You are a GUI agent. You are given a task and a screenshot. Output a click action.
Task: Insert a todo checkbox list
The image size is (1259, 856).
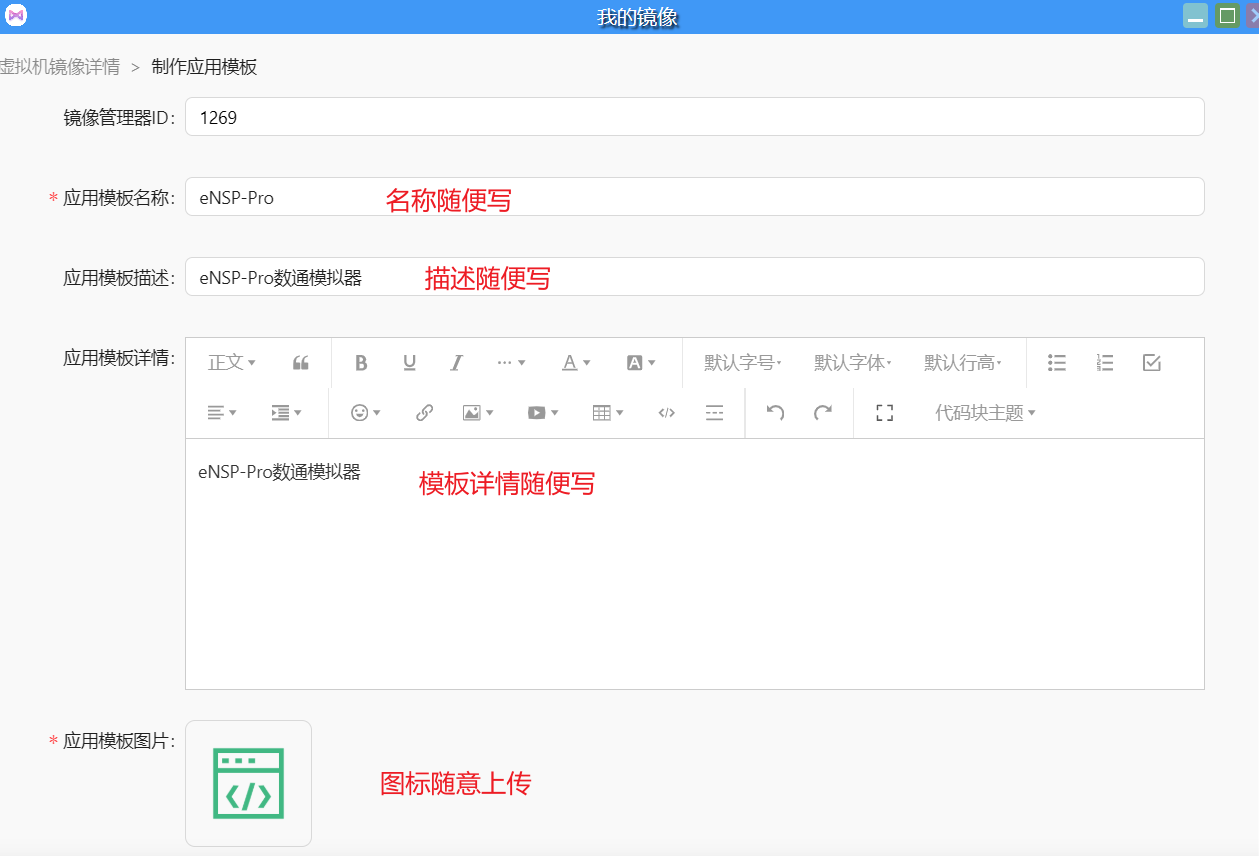click(1151, 363)
